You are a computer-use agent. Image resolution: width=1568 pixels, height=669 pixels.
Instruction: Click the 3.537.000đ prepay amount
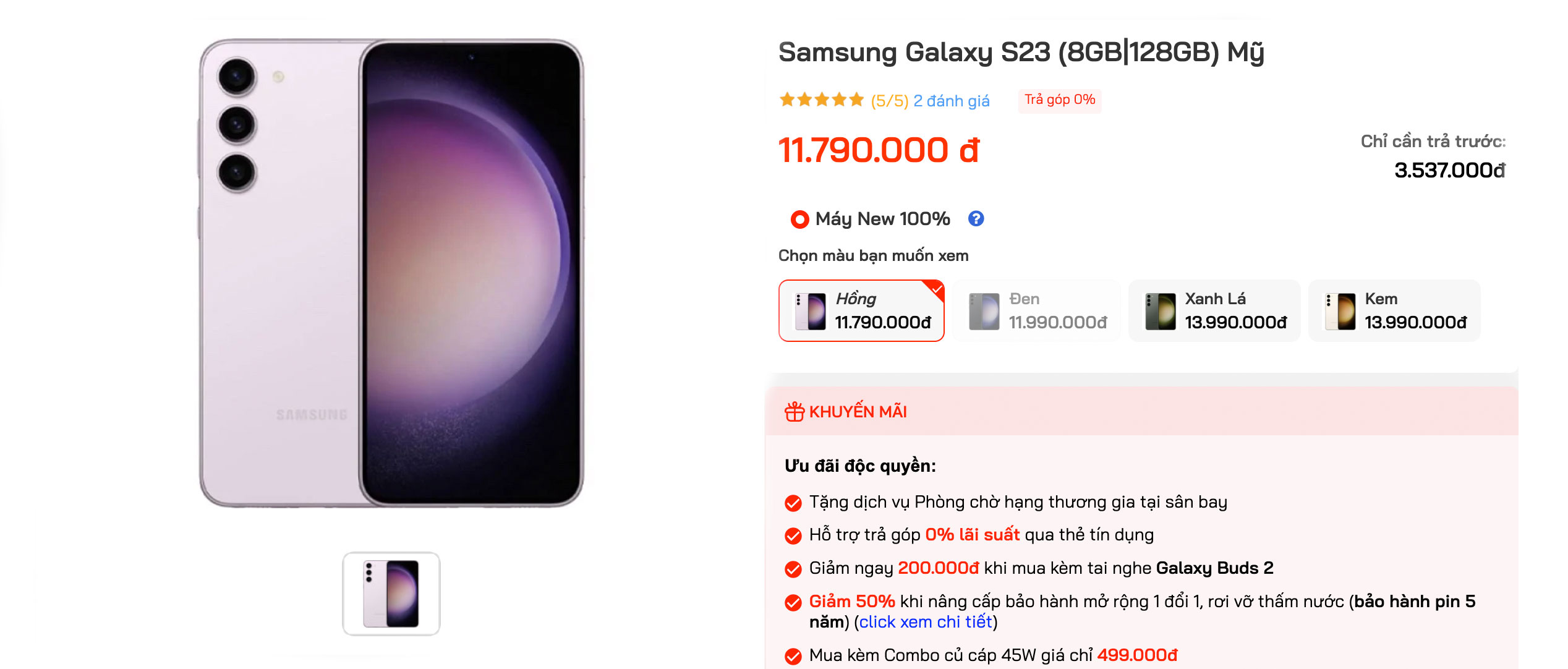coord(1449,171)
